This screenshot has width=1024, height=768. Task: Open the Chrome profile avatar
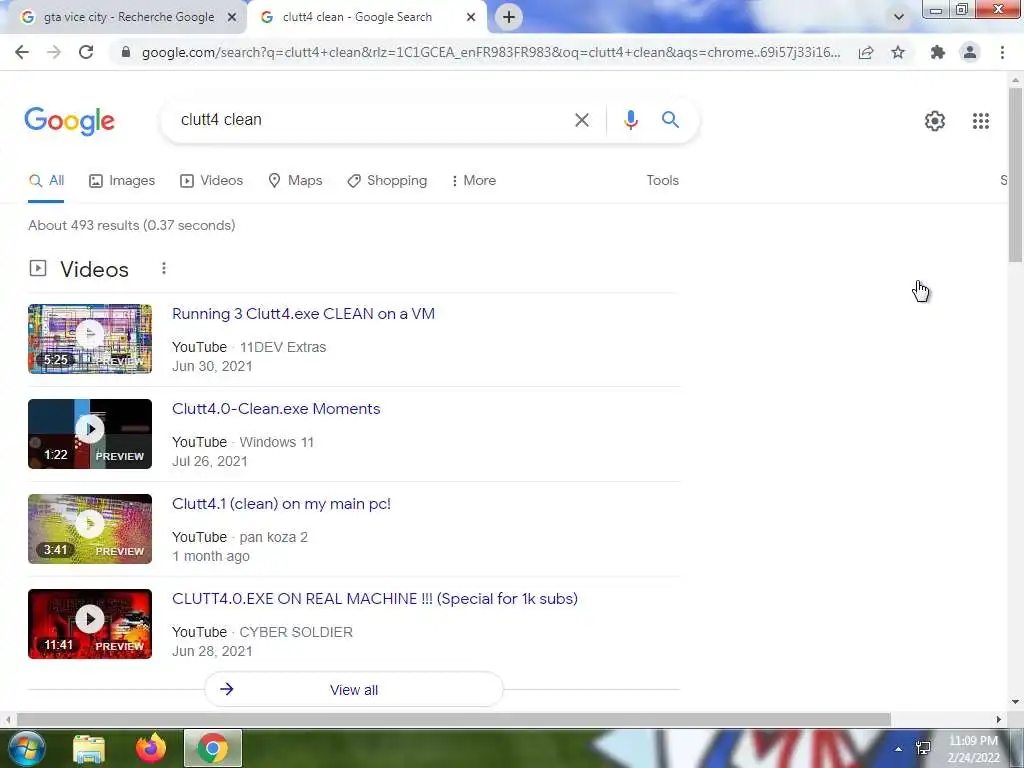(970, 52)
